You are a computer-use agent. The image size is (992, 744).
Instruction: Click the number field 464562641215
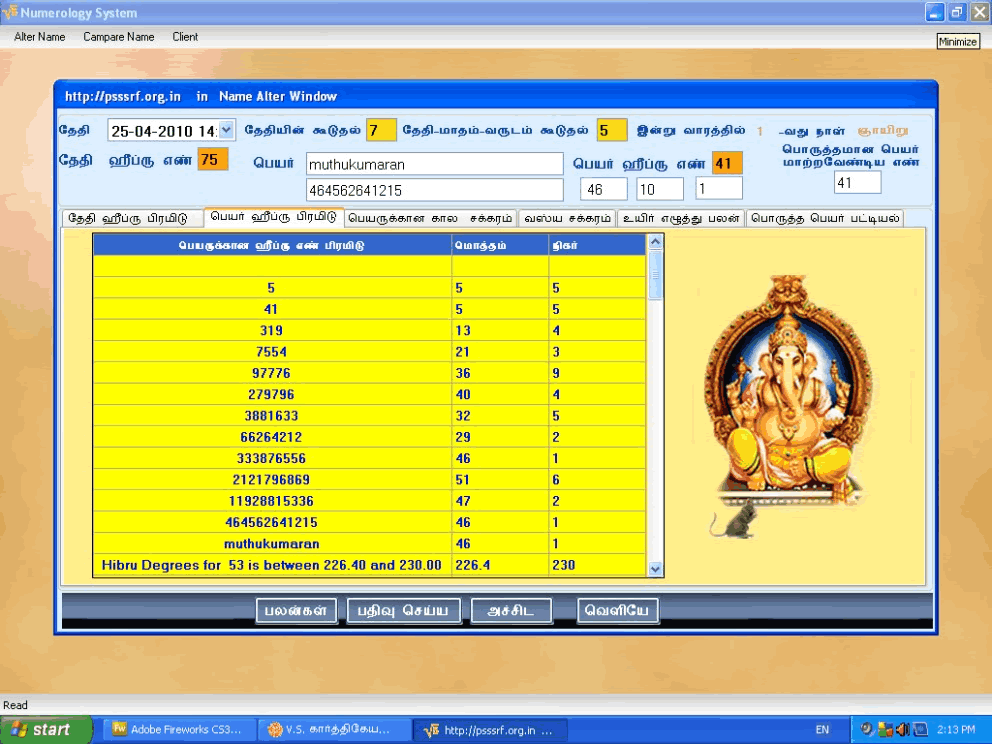pos(435,190)
